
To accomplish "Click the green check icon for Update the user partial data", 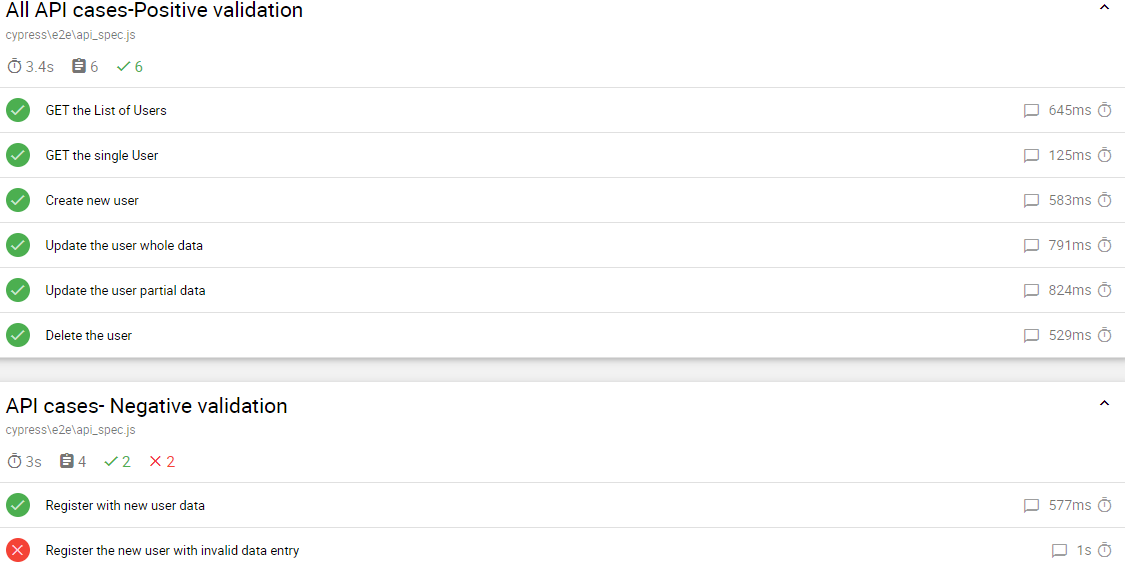I will coord(18,290).
